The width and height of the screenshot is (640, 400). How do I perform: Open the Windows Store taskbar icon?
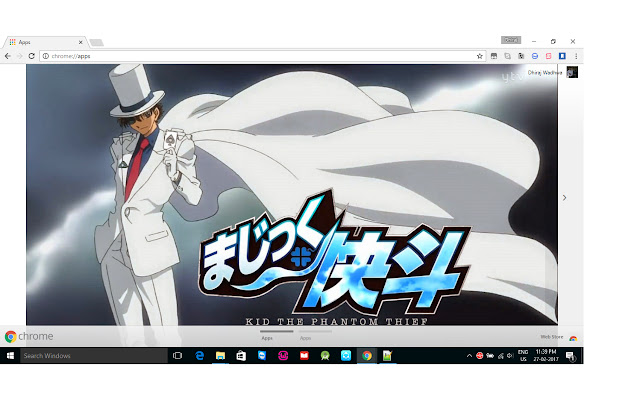point(241,356)
